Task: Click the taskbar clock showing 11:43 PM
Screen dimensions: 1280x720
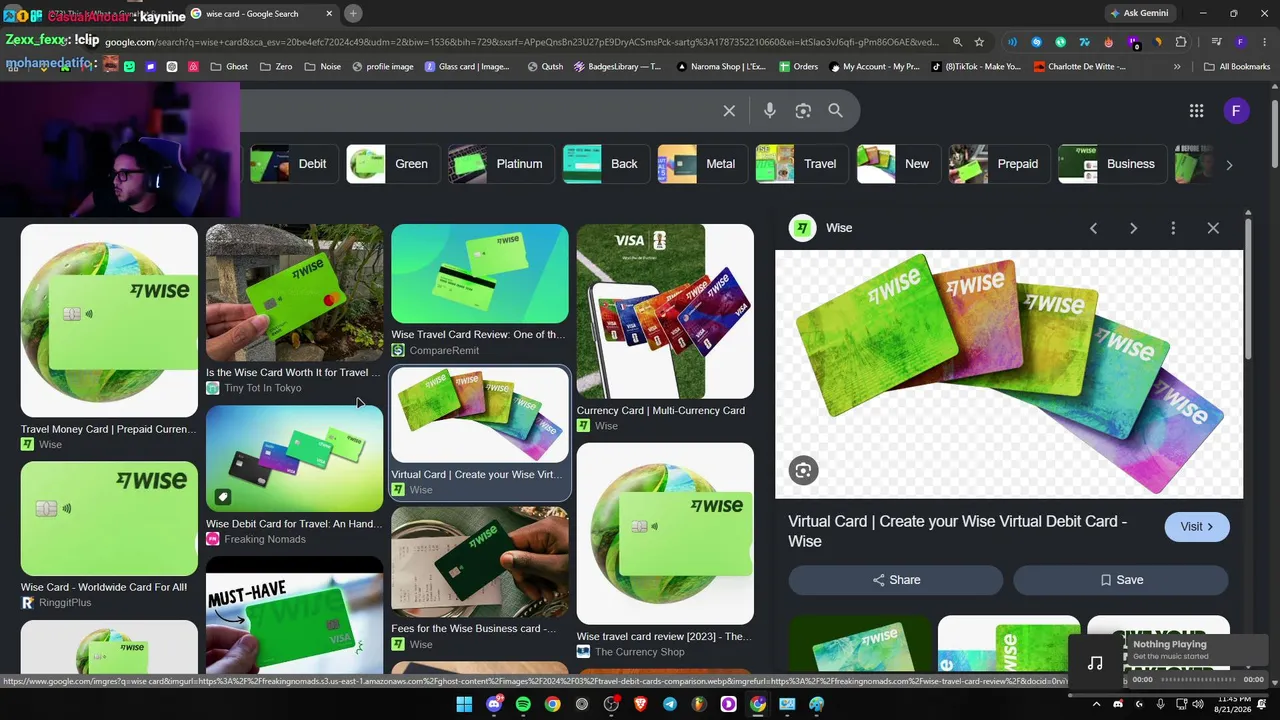Action: point(1234,705)
